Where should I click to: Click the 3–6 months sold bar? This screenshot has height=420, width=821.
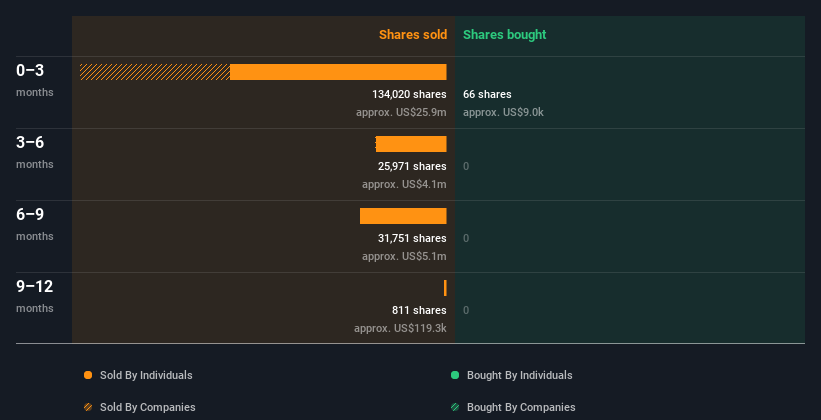point(411,144)
